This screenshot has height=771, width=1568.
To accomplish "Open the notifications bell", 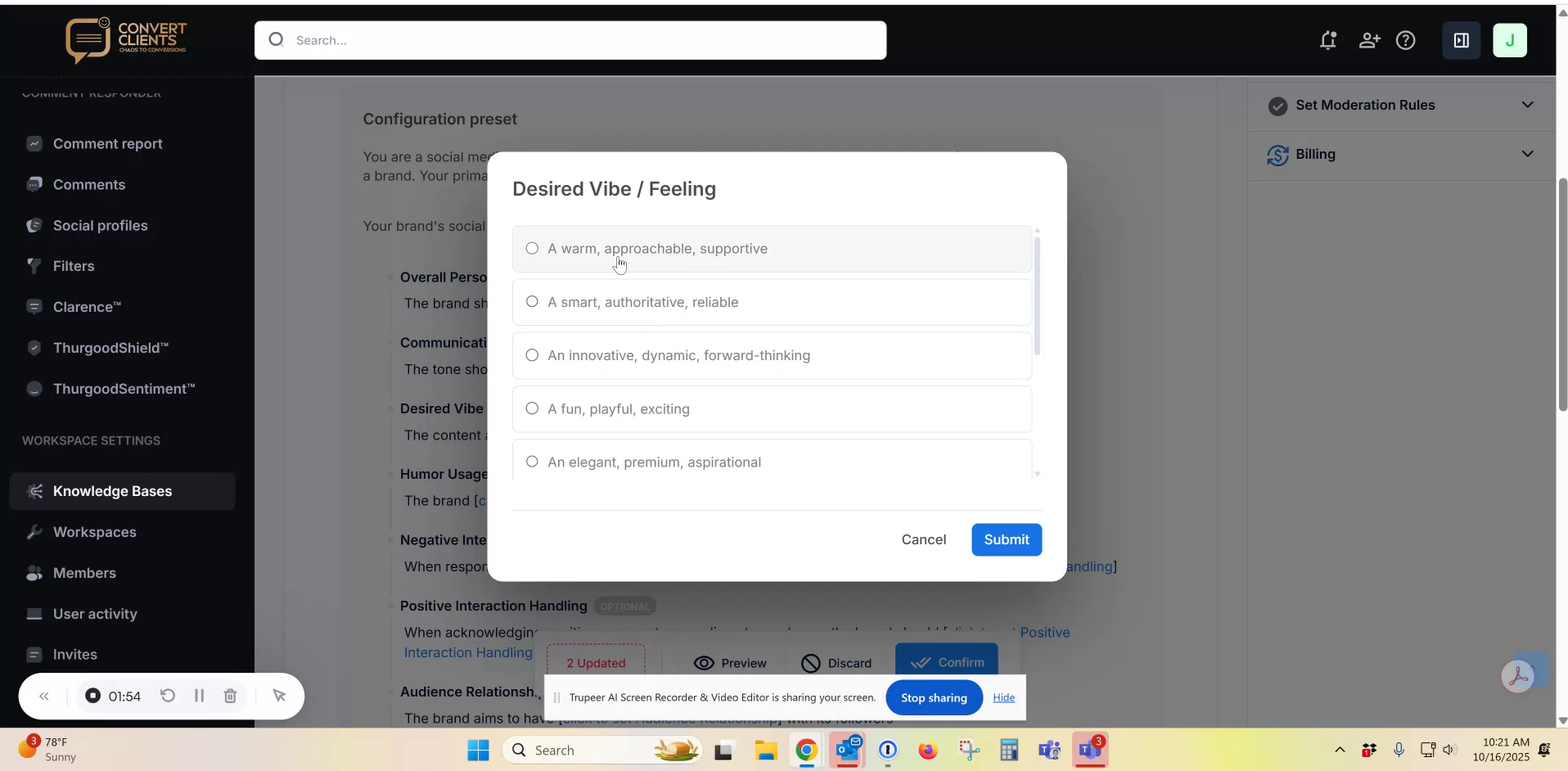I will pos(1327,40).
